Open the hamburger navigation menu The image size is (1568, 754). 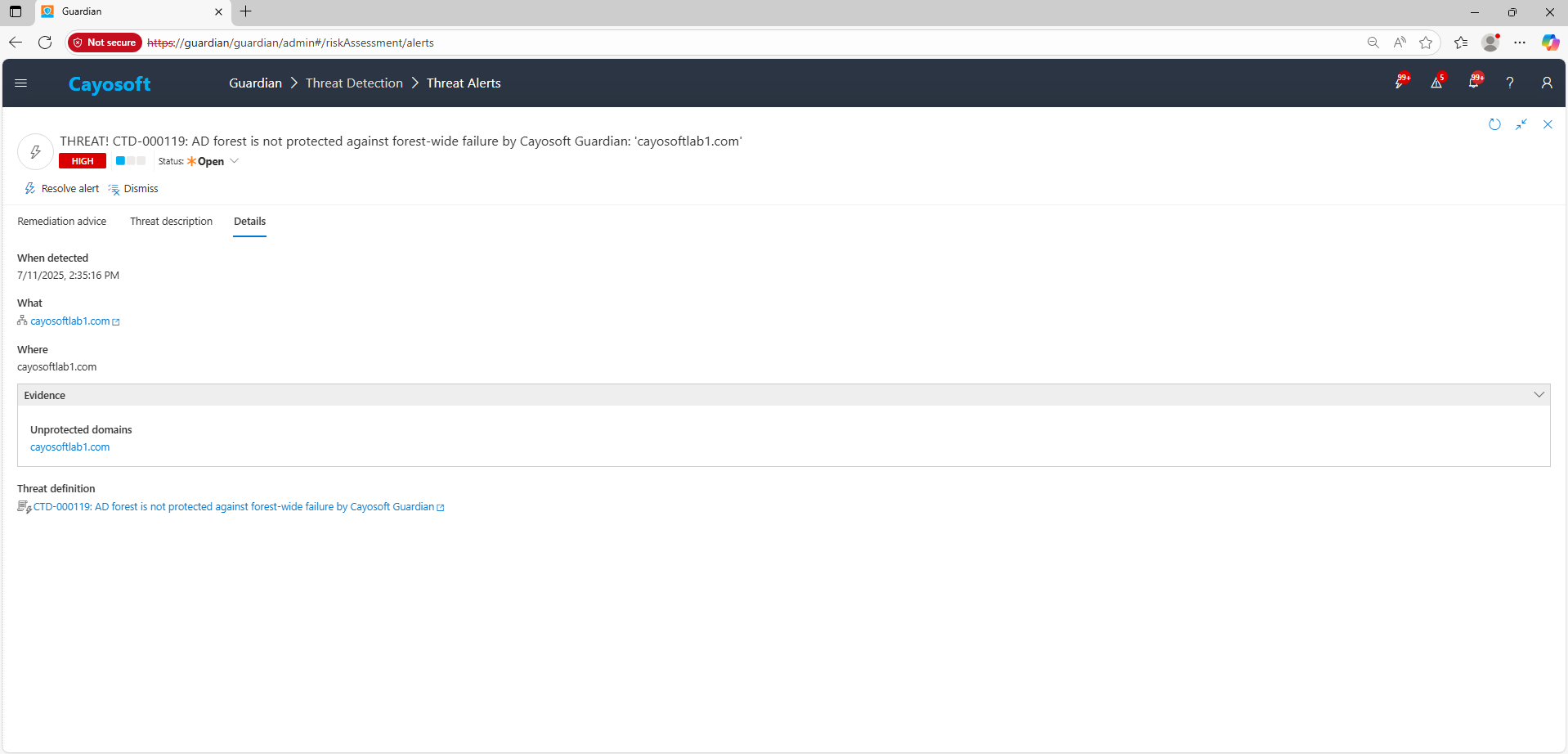coord(21,83)
